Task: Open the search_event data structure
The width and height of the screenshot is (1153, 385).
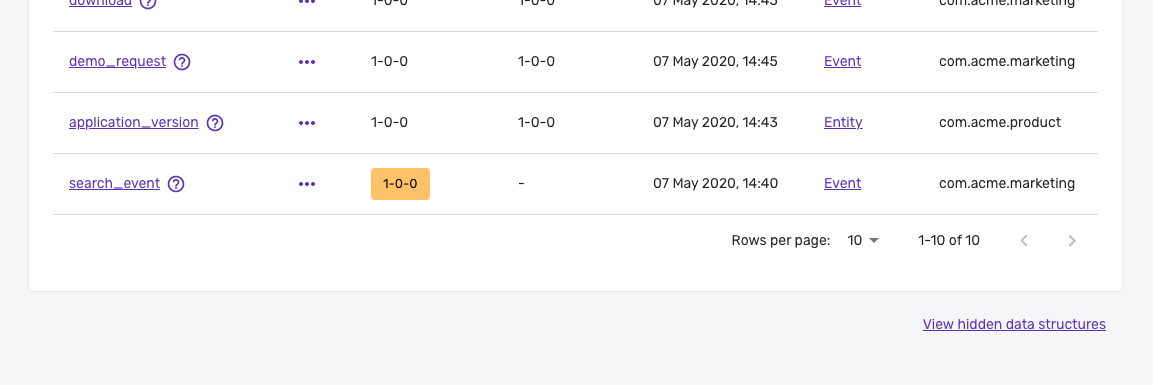Action: click(115, 184)
